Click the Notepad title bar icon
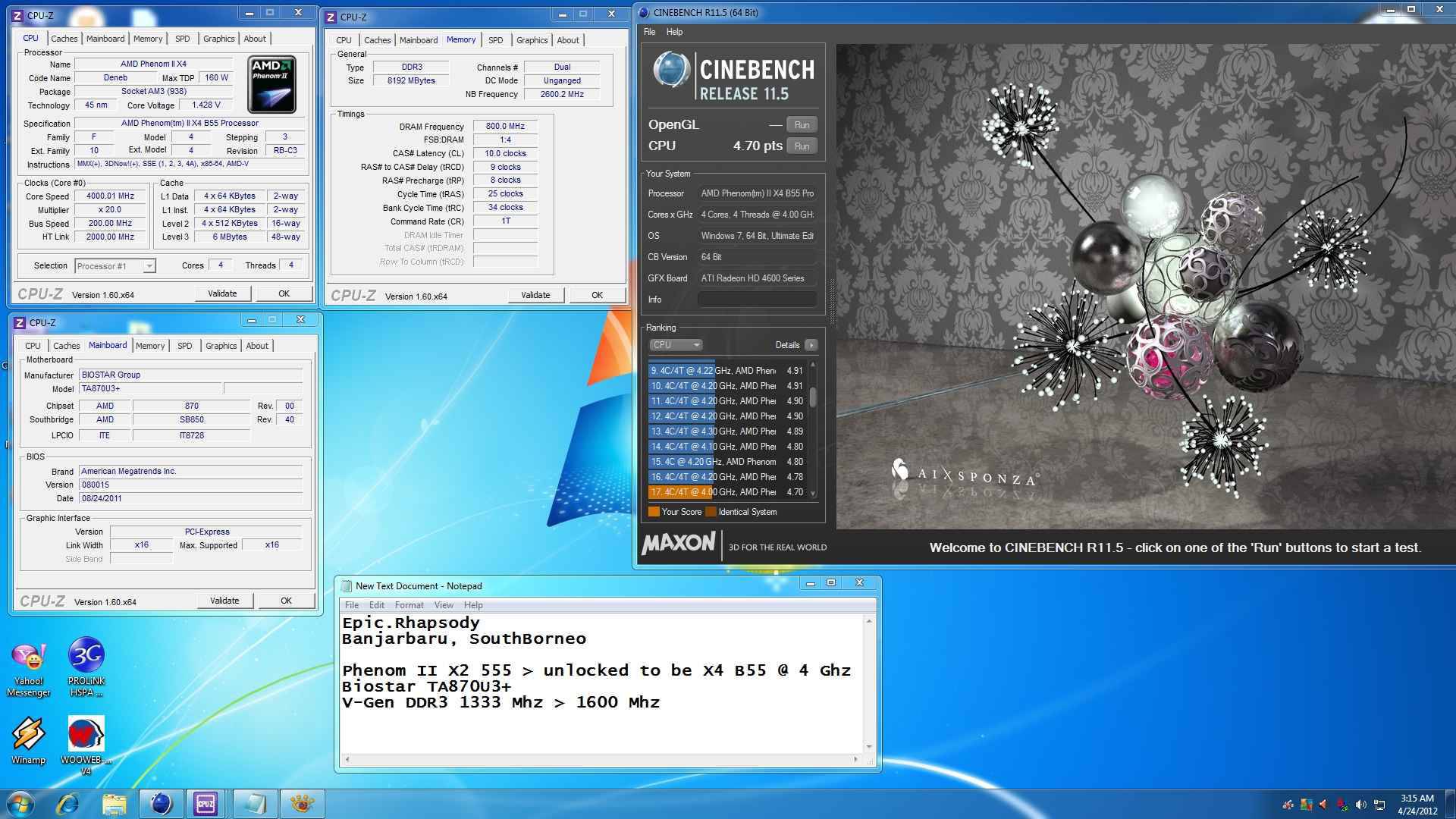This screenshot has width=1456, height=819. [x=347, y=585]
